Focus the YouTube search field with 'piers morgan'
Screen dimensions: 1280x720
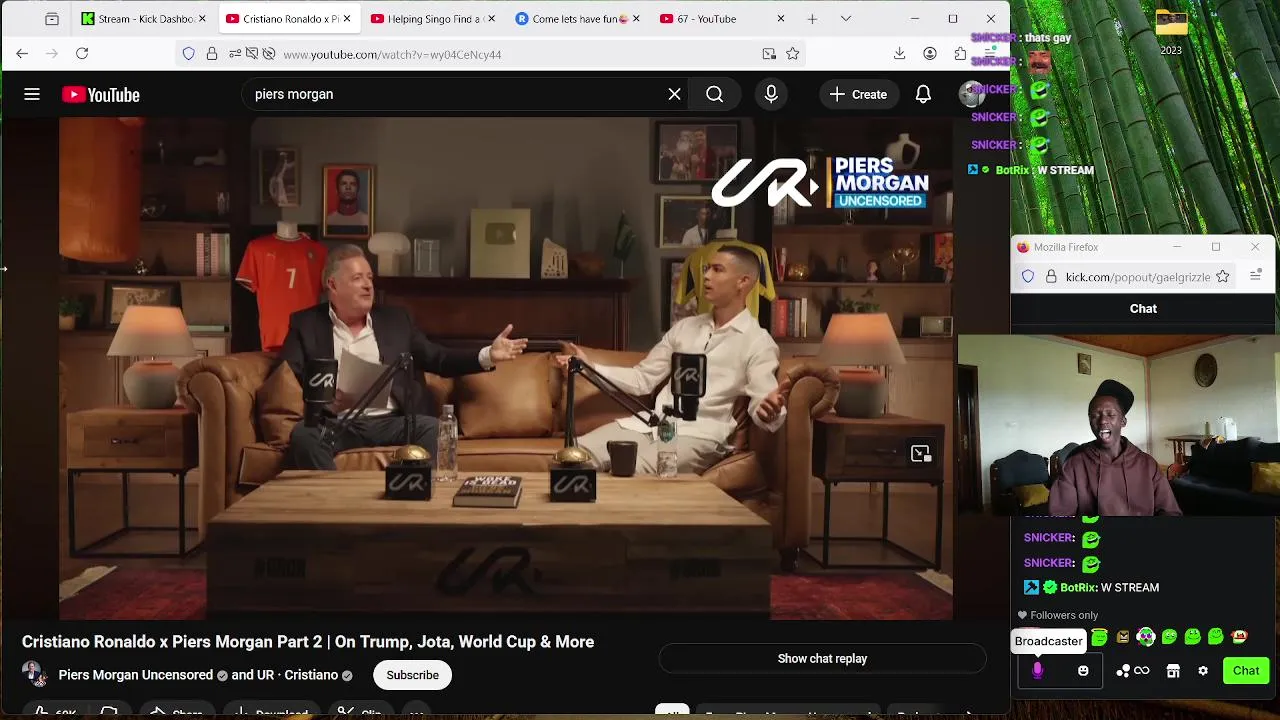[455, 94]
